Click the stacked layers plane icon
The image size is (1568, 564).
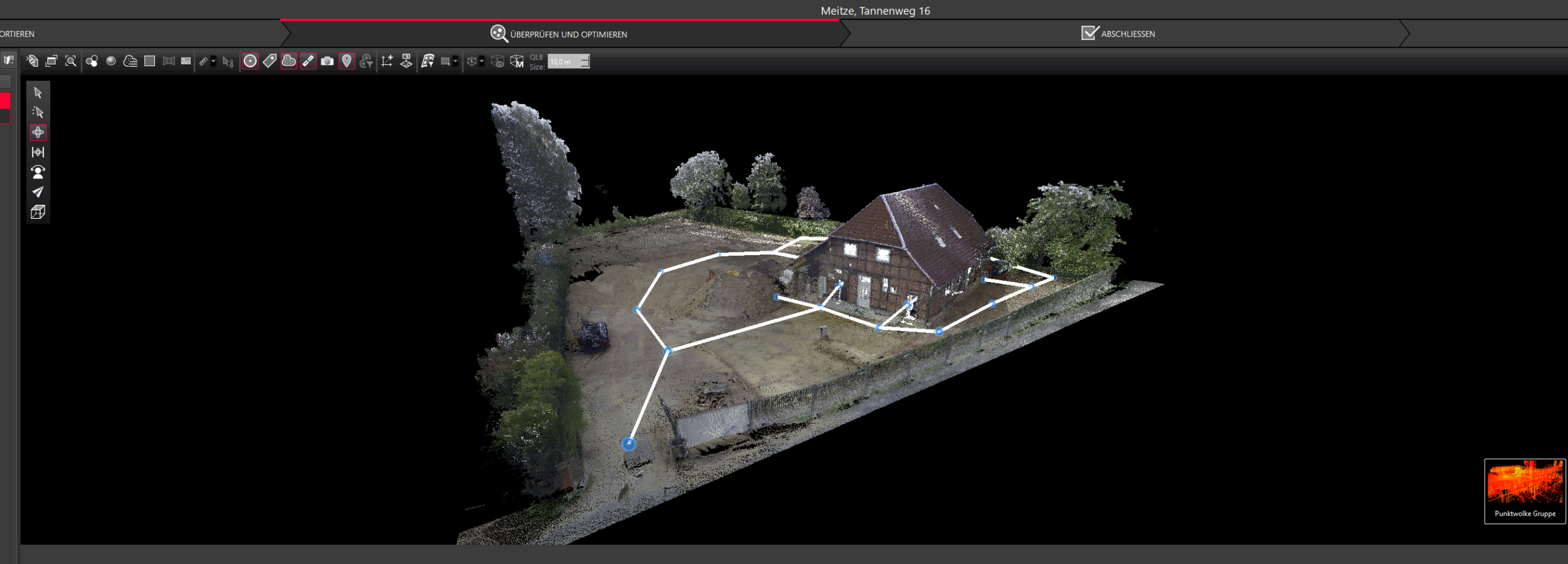pyautogui.click(x=406, y=61)
